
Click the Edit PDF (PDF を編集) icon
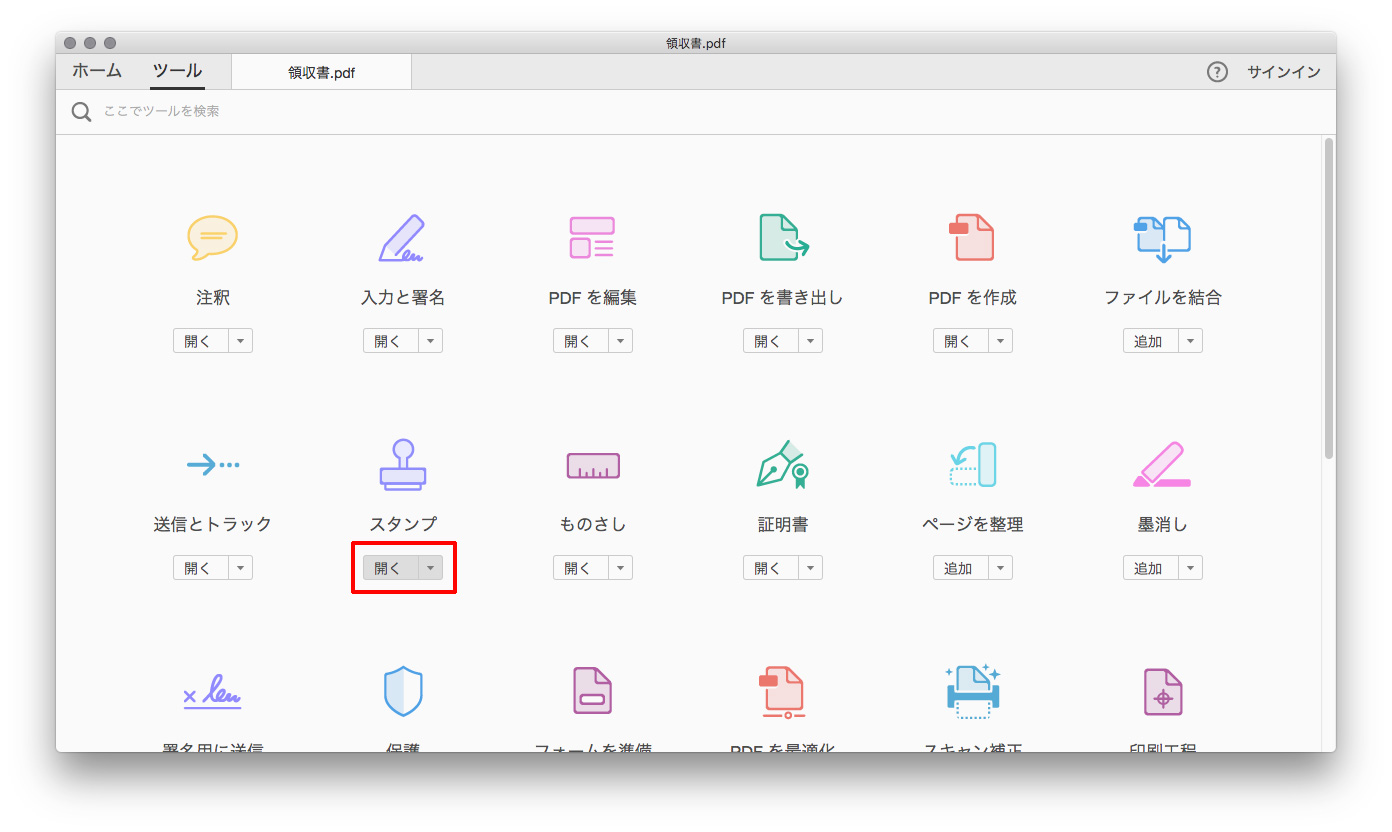[x=592, y=238]
